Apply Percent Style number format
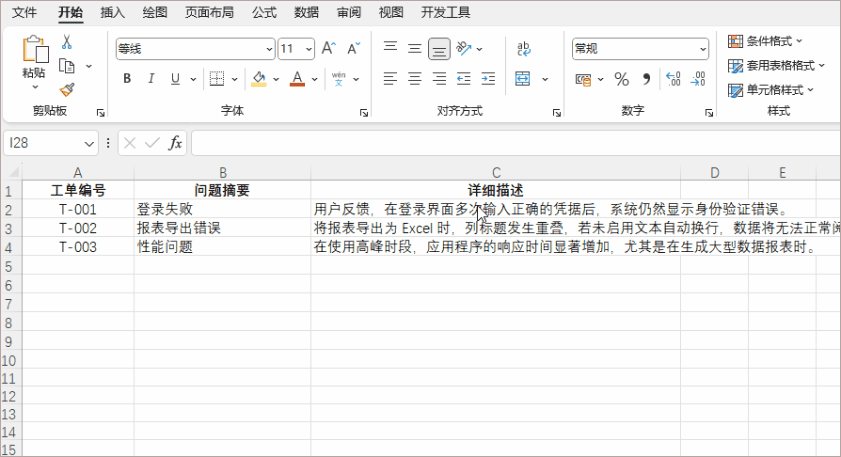The height and width of the screenshot is (457, 841). (x=621, y=79)
